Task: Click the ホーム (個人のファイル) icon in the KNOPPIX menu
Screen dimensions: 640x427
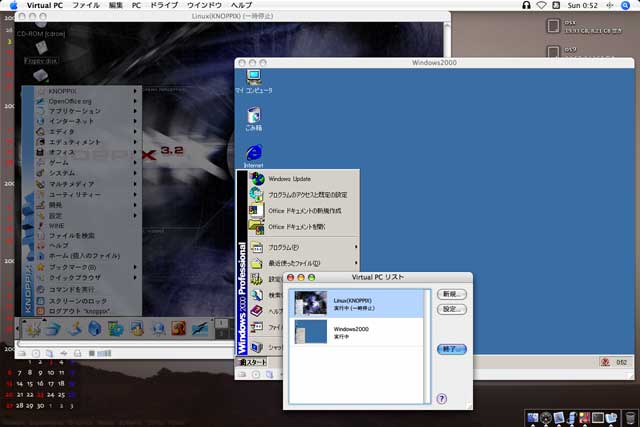Action: click(40, 256)
